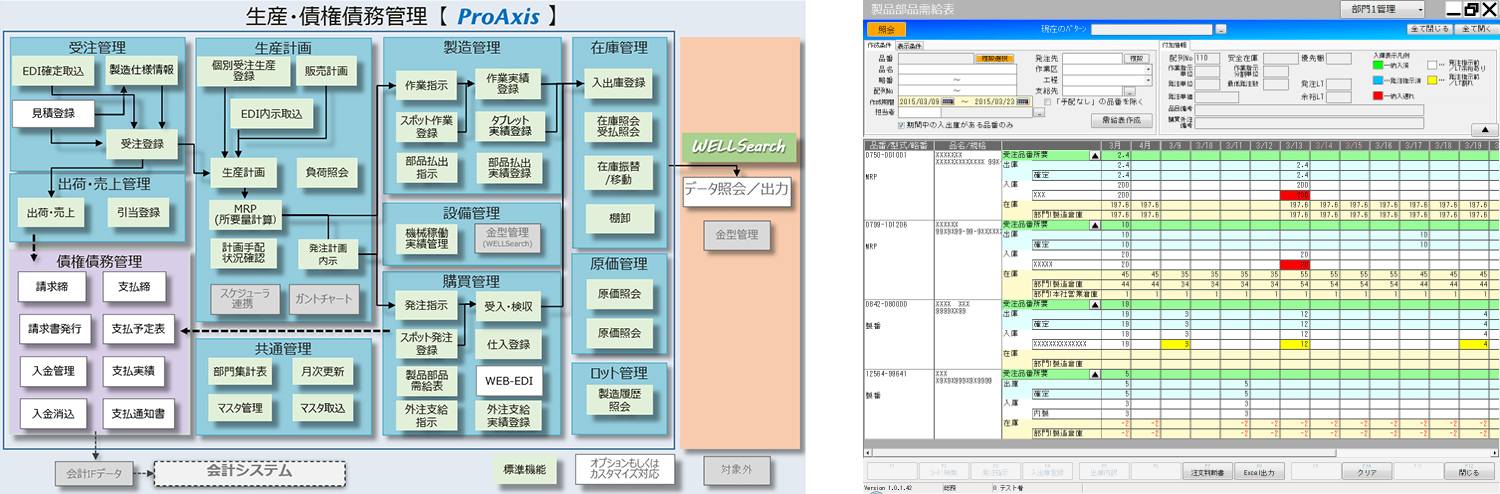Click the 複数 button next to 発注先
The width and height of the screenshot is (1500, 494).
coord(1136,58)
